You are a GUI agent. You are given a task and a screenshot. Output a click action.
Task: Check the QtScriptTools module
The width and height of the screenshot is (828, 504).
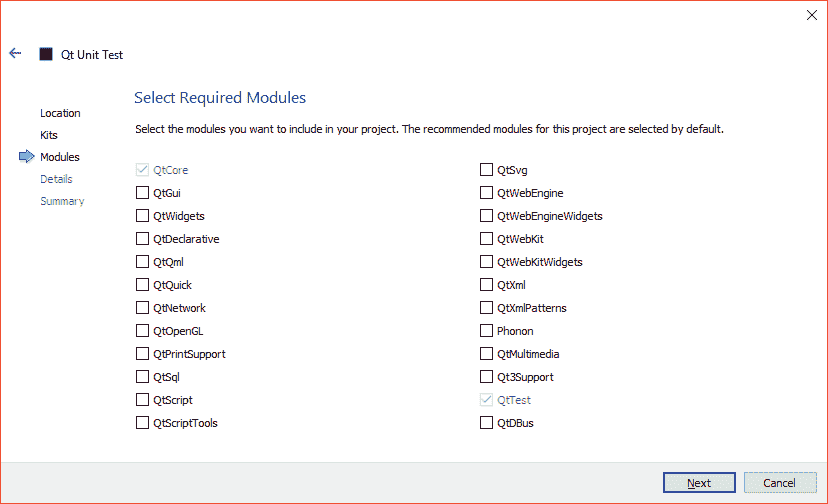pos(142,423)
